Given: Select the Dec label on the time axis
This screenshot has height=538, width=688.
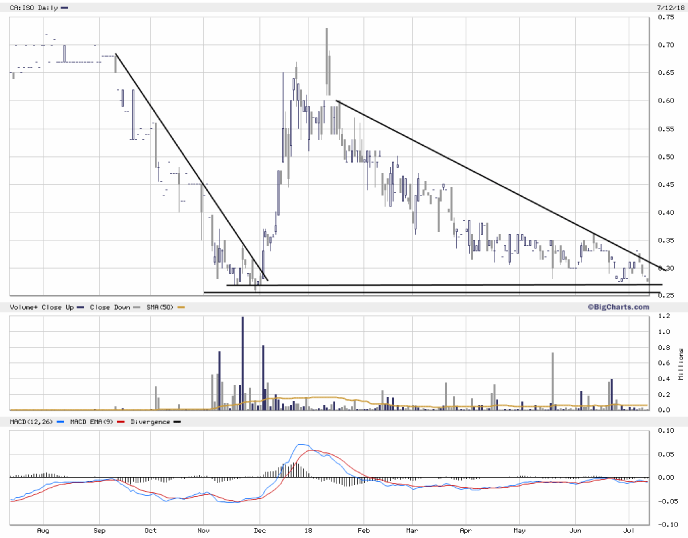Looking at the screenshot, I should [258, 531].
